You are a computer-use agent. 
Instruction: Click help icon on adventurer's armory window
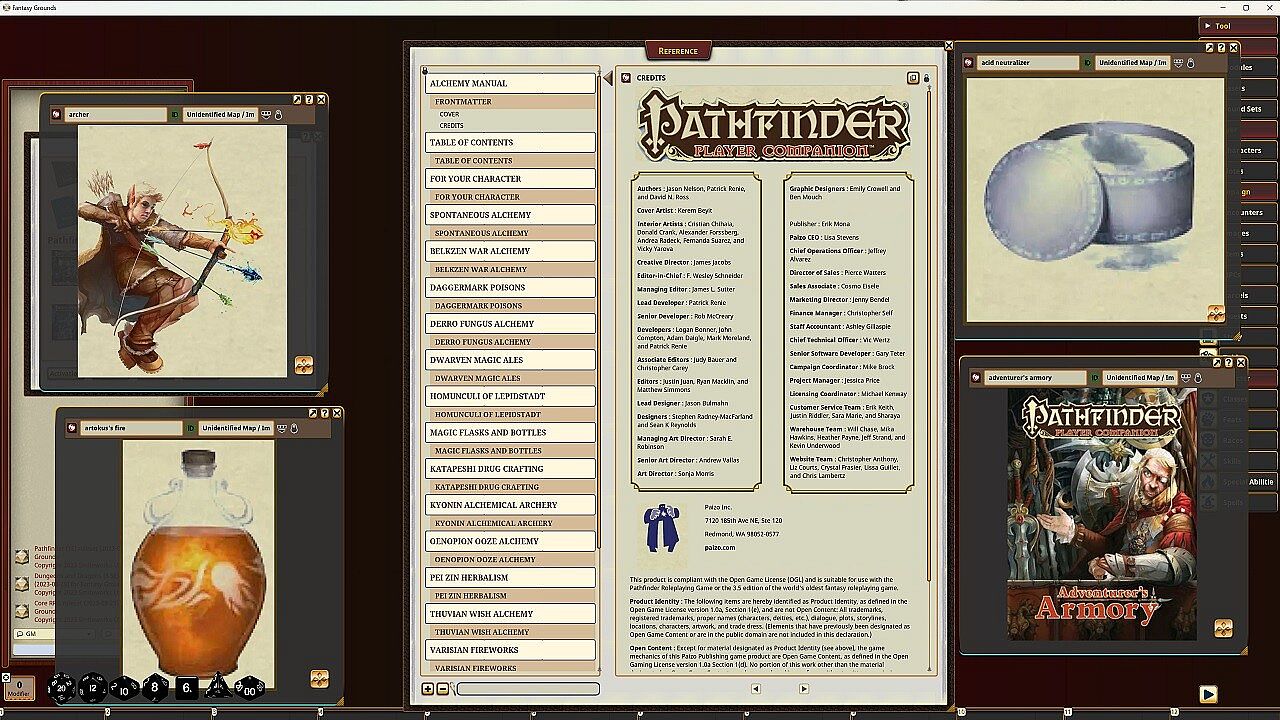[1229, 363]
